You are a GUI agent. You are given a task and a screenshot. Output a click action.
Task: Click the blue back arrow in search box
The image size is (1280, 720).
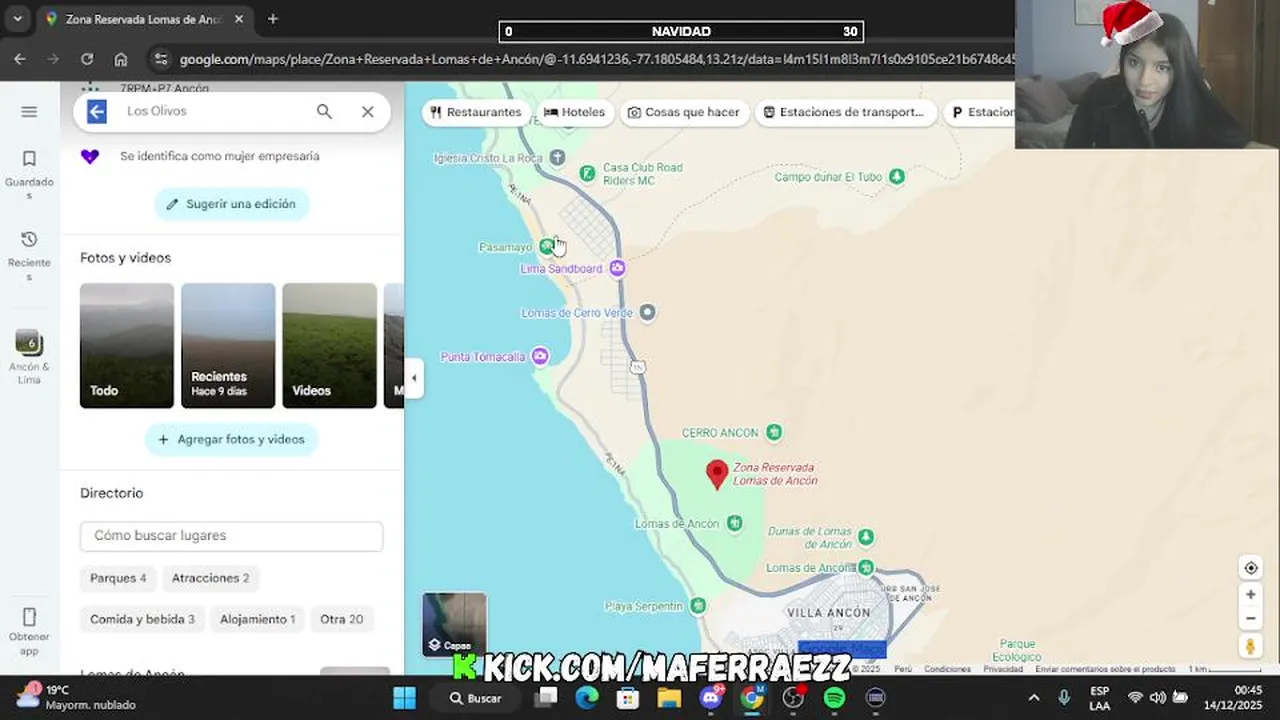coord(97,112)
